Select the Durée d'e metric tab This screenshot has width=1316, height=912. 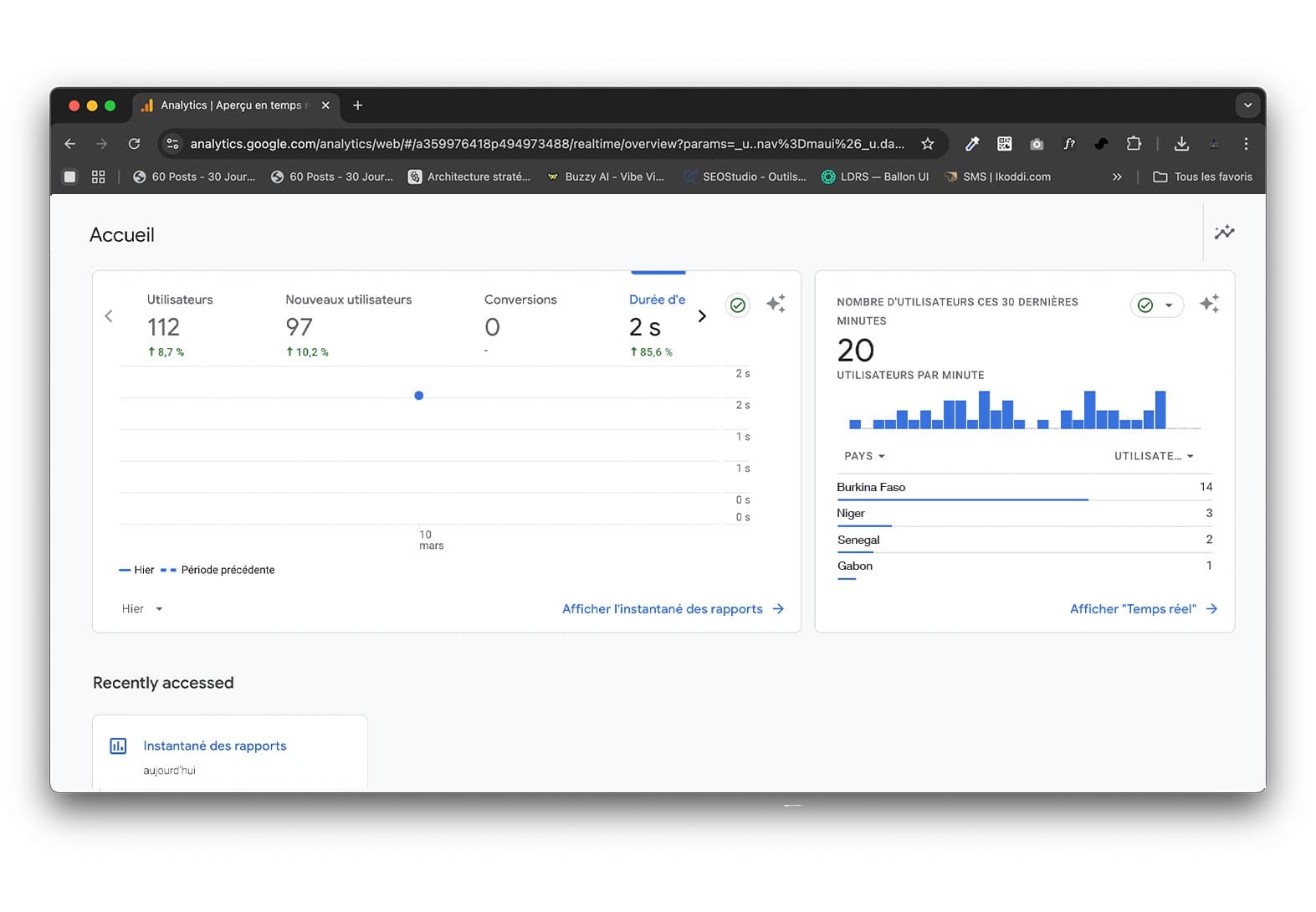(x=658, y=325)
